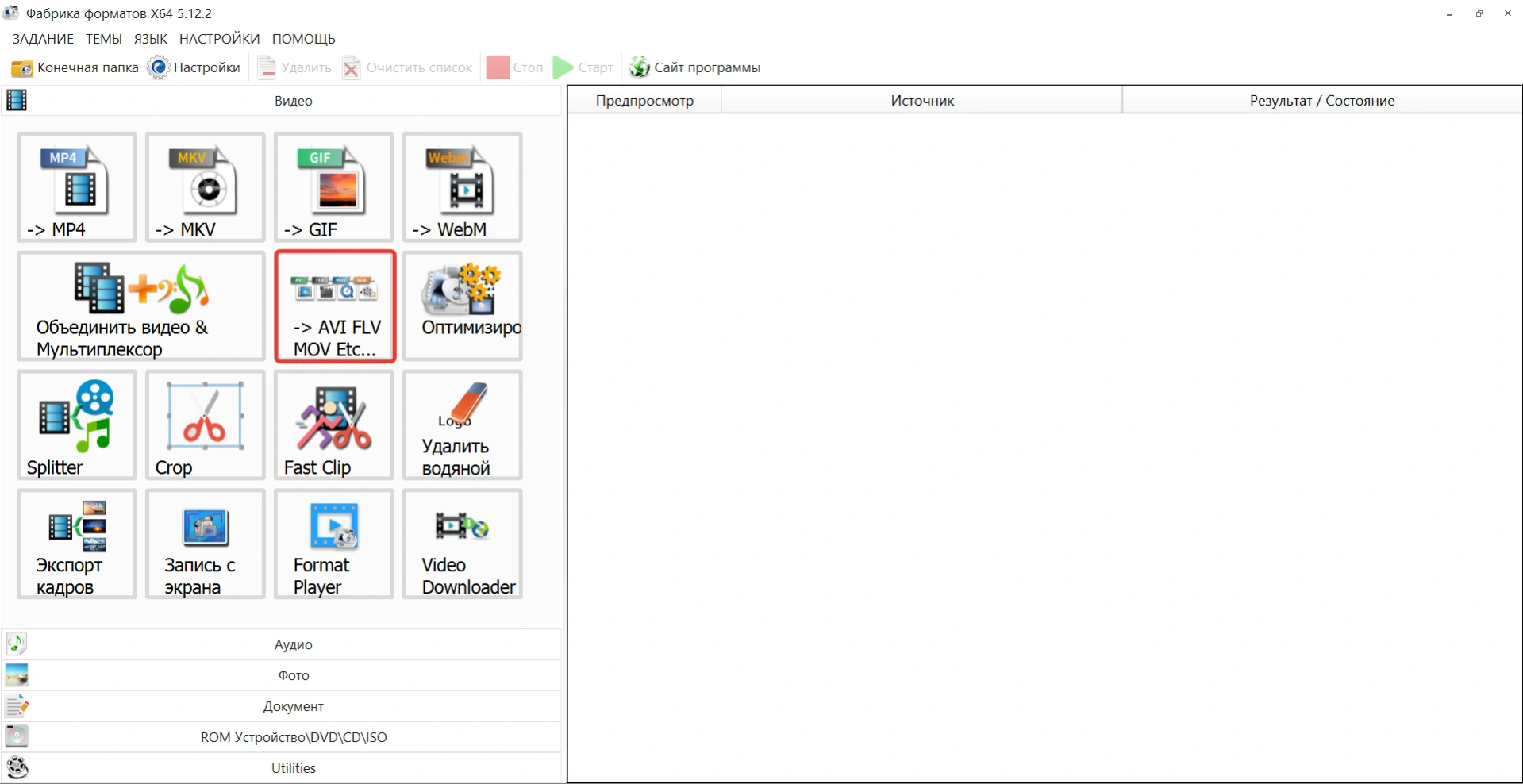
Task: Click the WebM format icon
Action: 462,187
